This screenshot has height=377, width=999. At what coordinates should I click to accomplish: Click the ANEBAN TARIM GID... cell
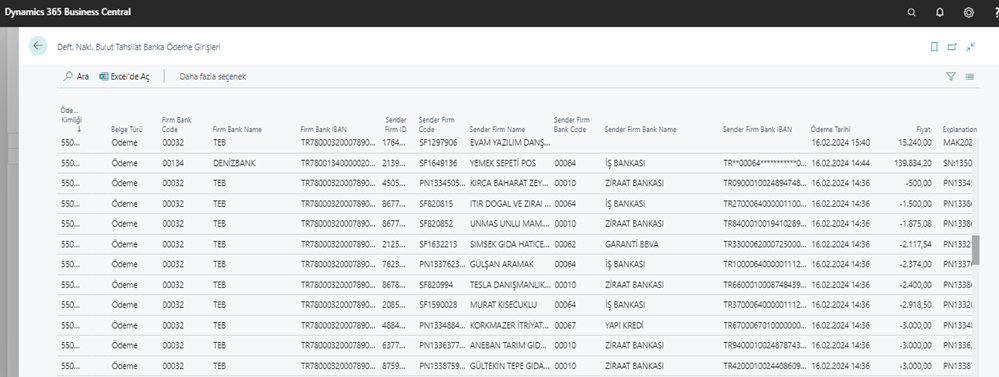pos(508,346)
